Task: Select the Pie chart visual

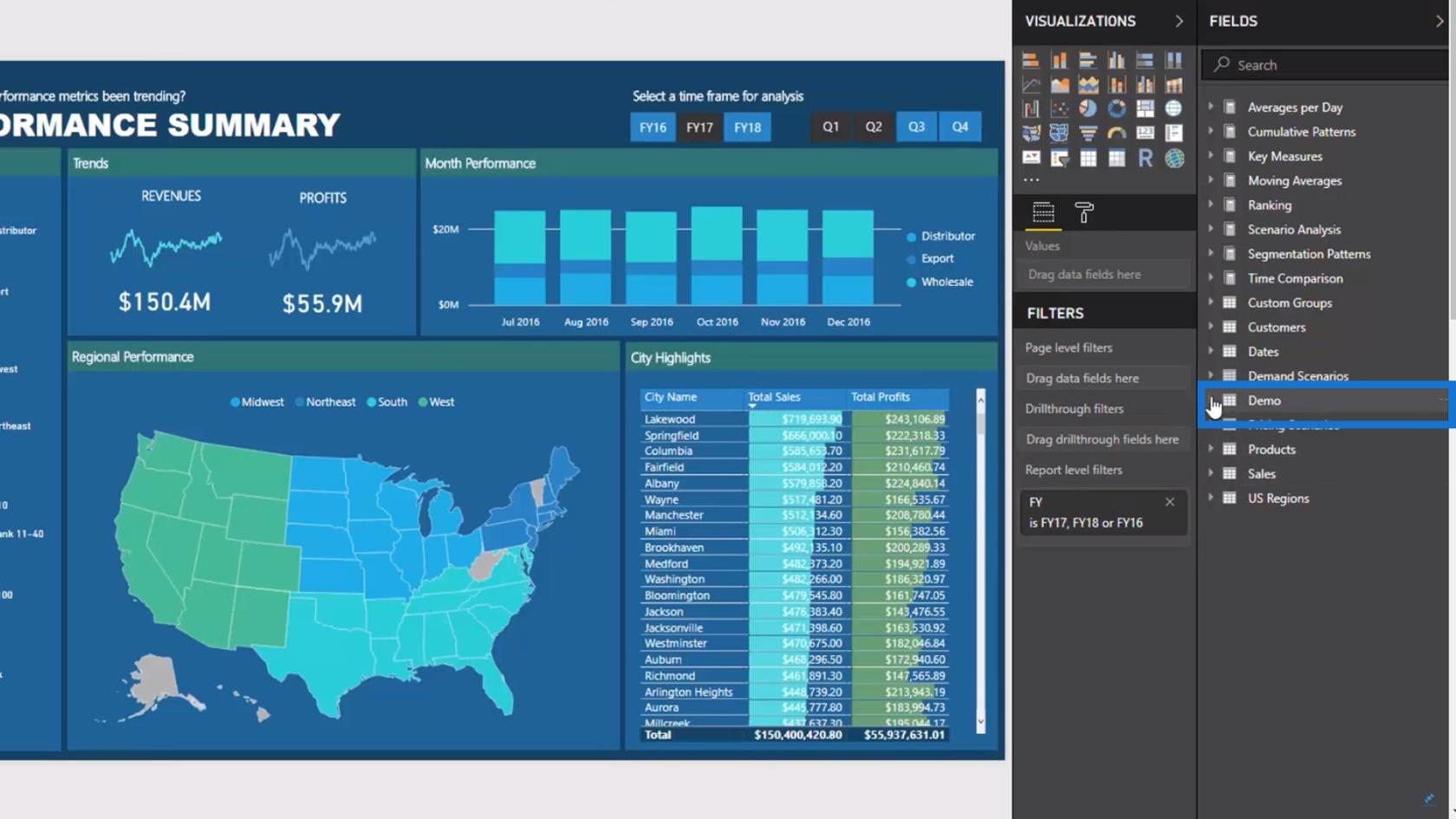Action: [x=1088, y=108]
